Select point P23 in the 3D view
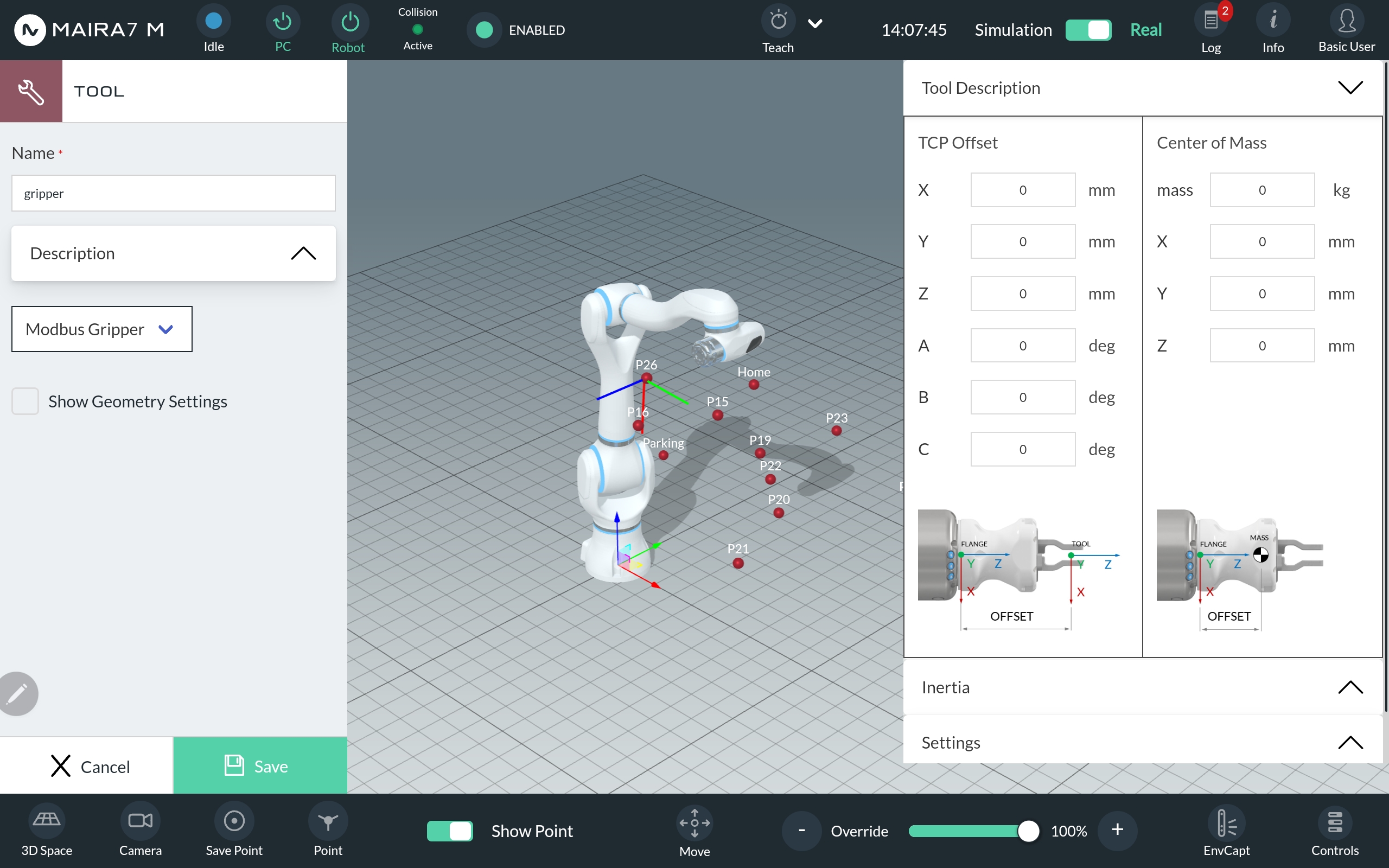This screenshot has height=868, width=1389. tap(836, 431)
